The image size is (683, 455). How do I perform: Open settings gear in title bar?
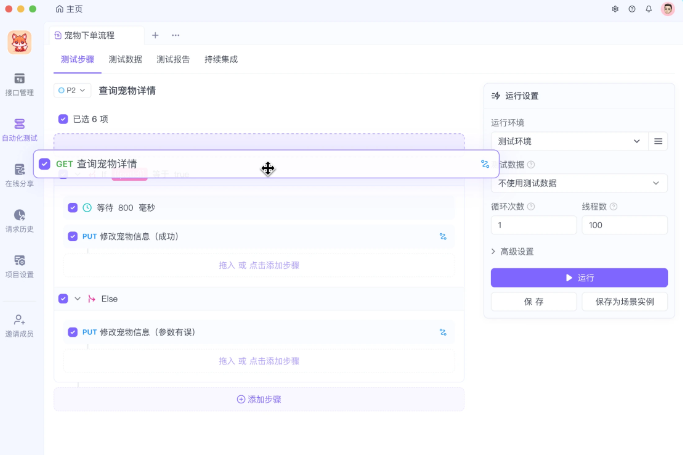pyautogui.click(x=615, y=9)
